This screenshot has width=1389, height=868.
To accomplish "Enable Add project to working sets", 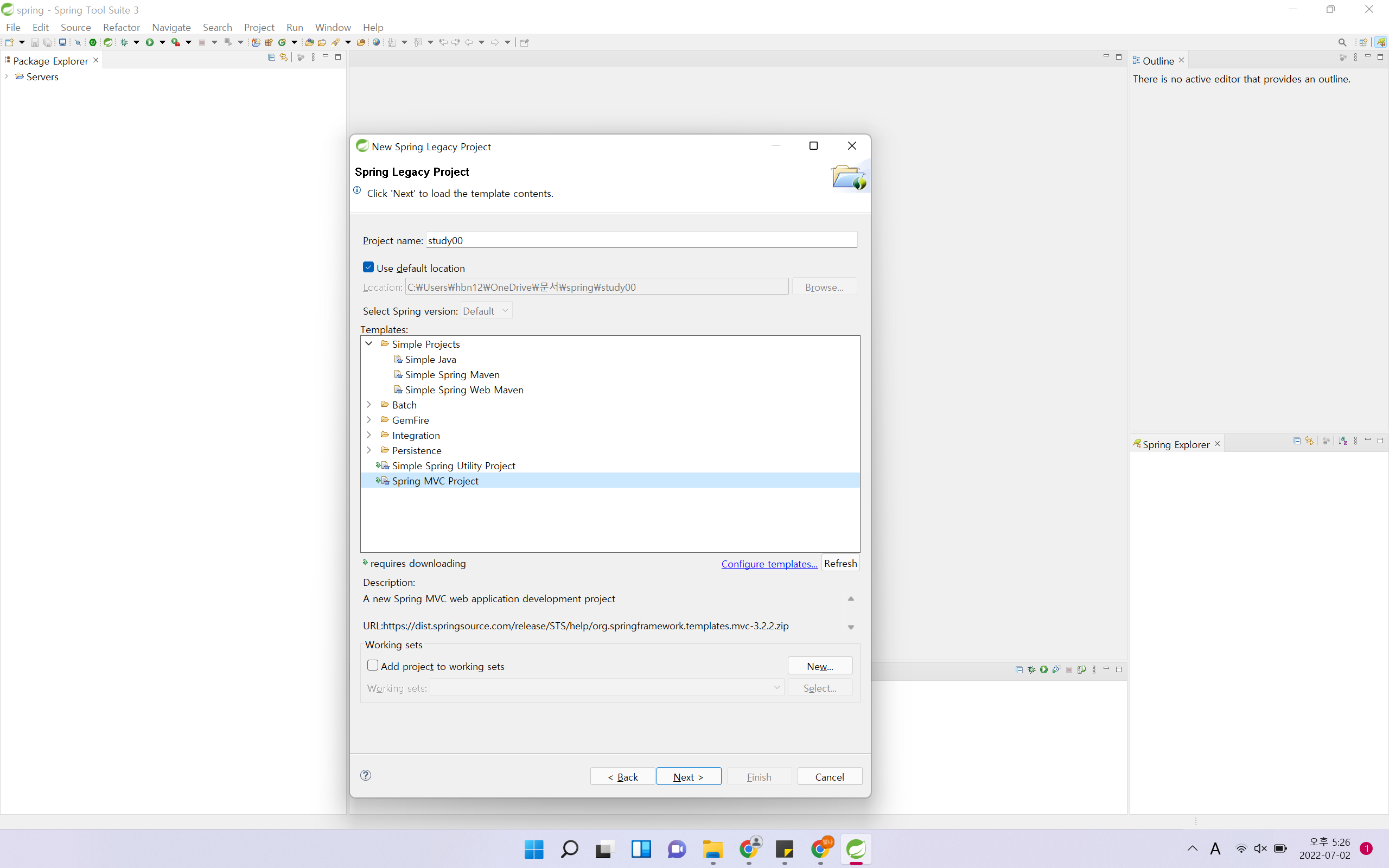I will 373,665.
